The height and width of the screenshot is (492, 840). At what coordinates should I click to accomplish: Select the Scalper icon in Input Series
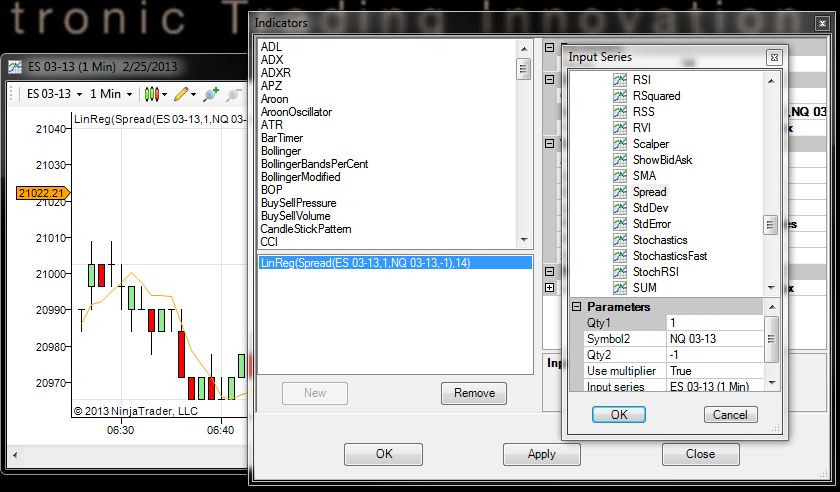(x=620, y=144)
